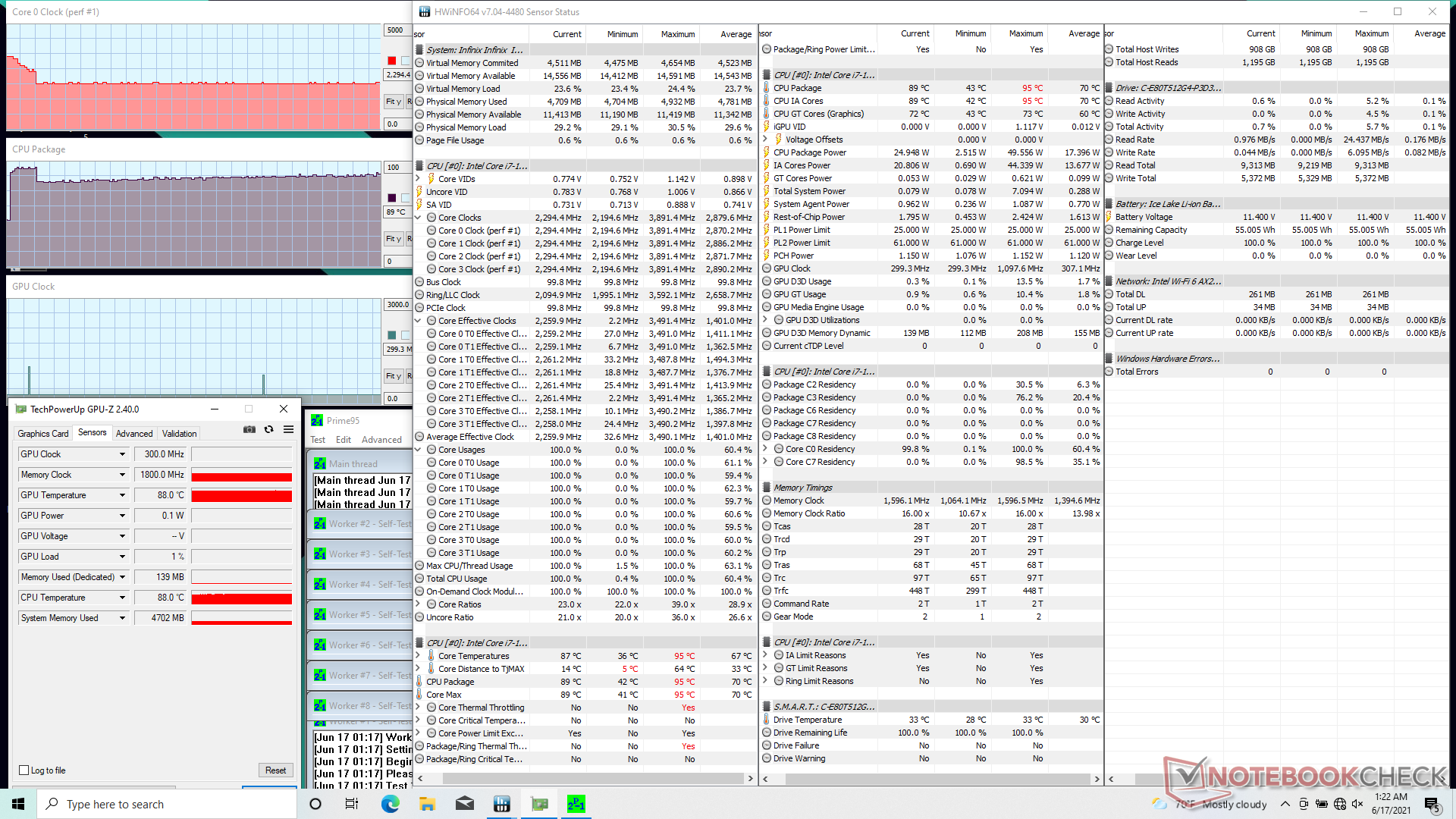The image size is (1456, 819).
Task: Click the GPU-Z Reset button
Action: [x=275, y=770]
